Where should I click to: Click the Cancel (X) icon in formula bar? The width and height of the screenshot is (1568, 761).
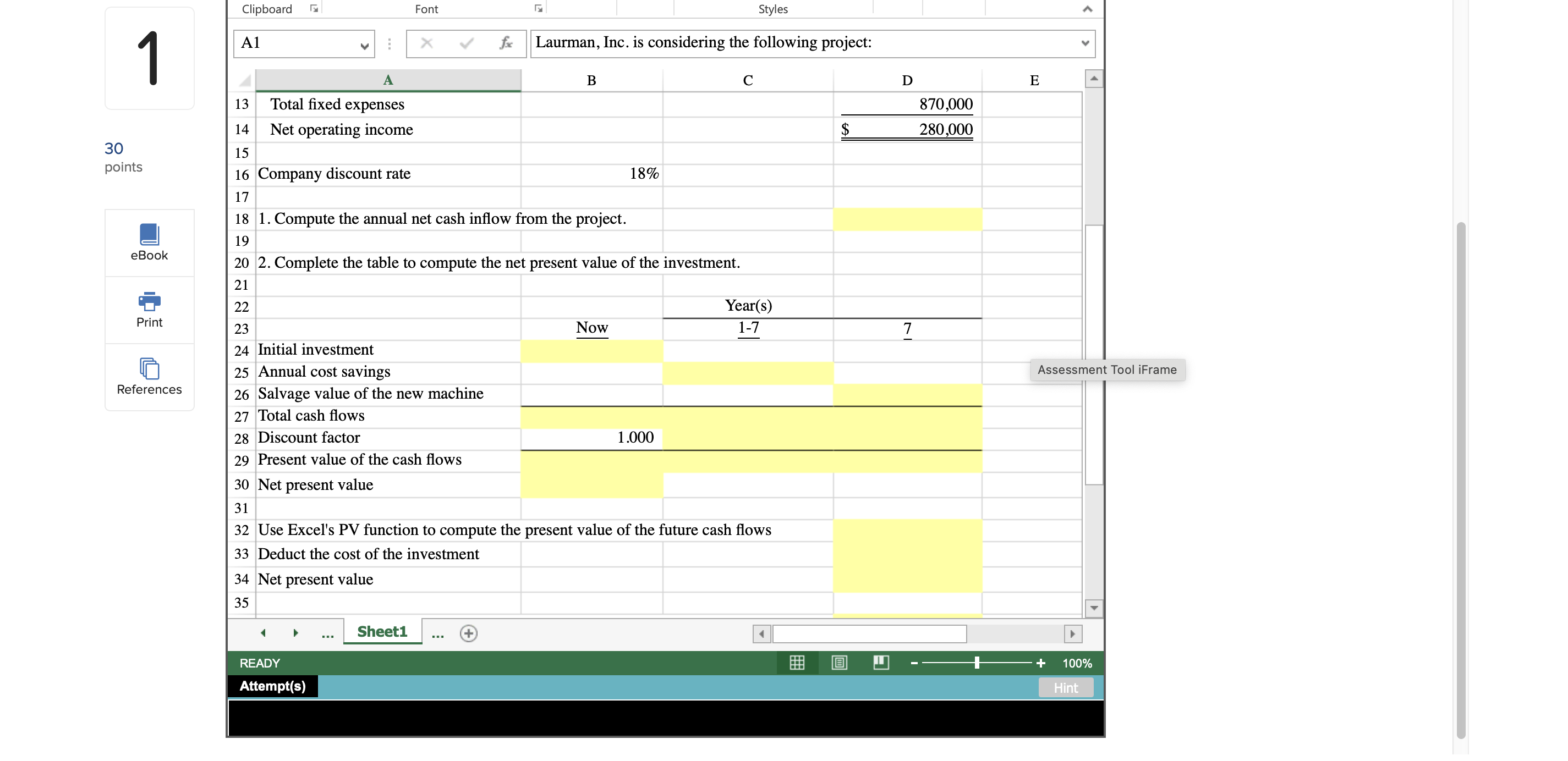click(427, 42)
